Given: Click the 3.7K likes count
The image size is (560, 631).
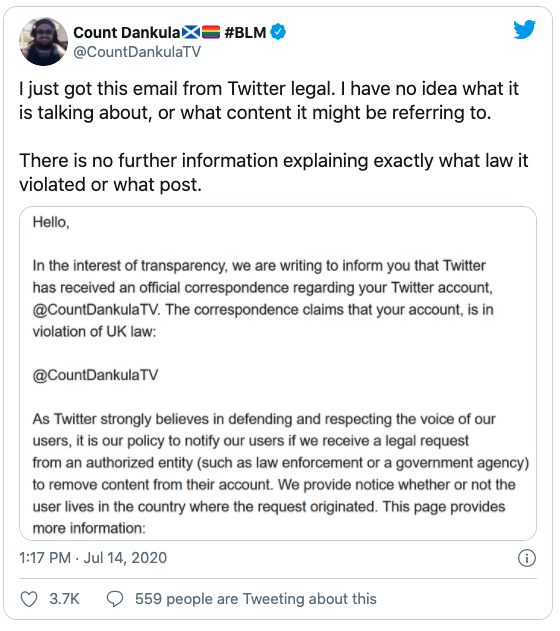Looking at the screenshot, I should coord(64,599).
